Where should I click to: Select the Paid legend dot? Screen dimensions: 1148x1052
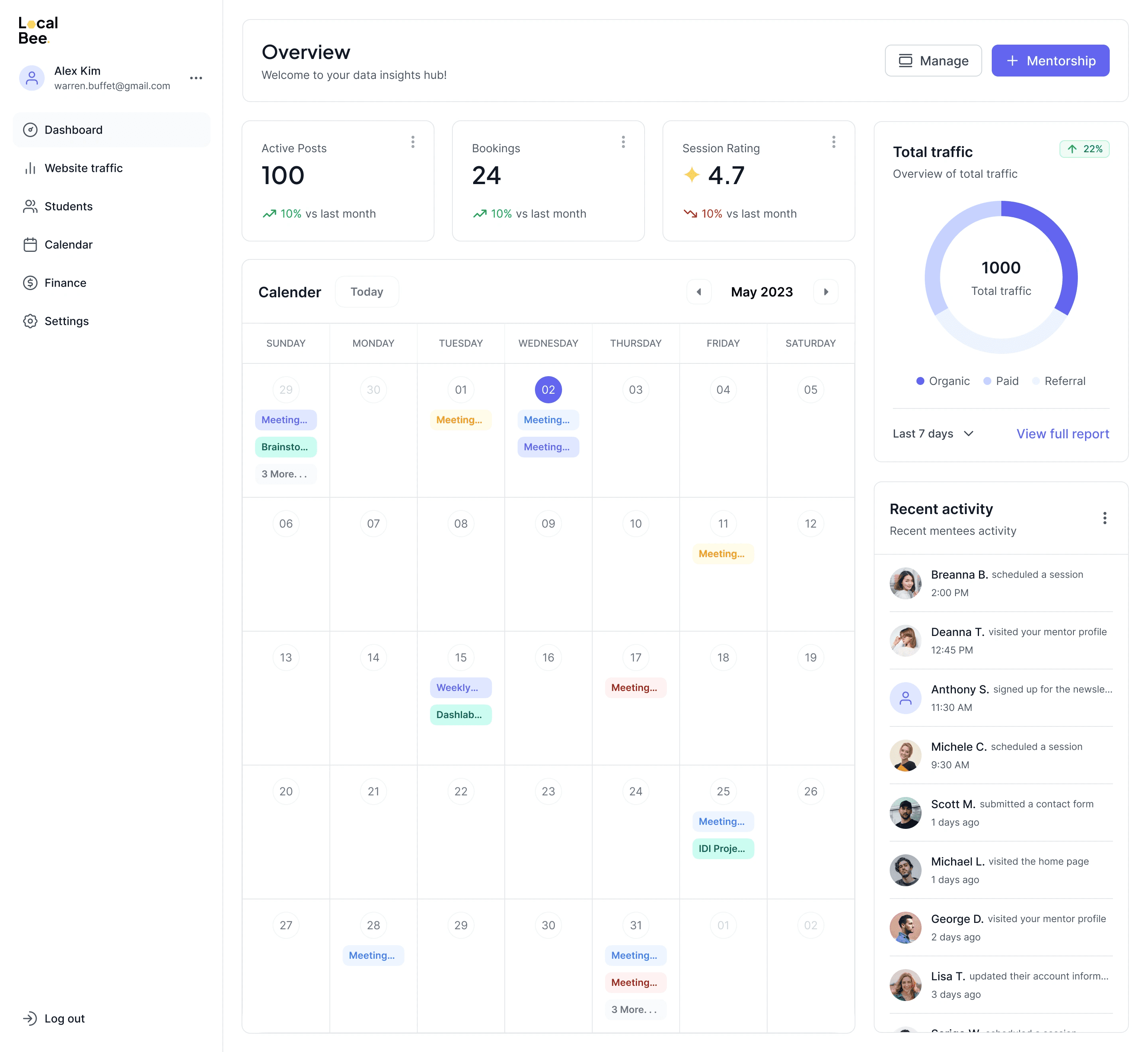(x=987, y=381)
